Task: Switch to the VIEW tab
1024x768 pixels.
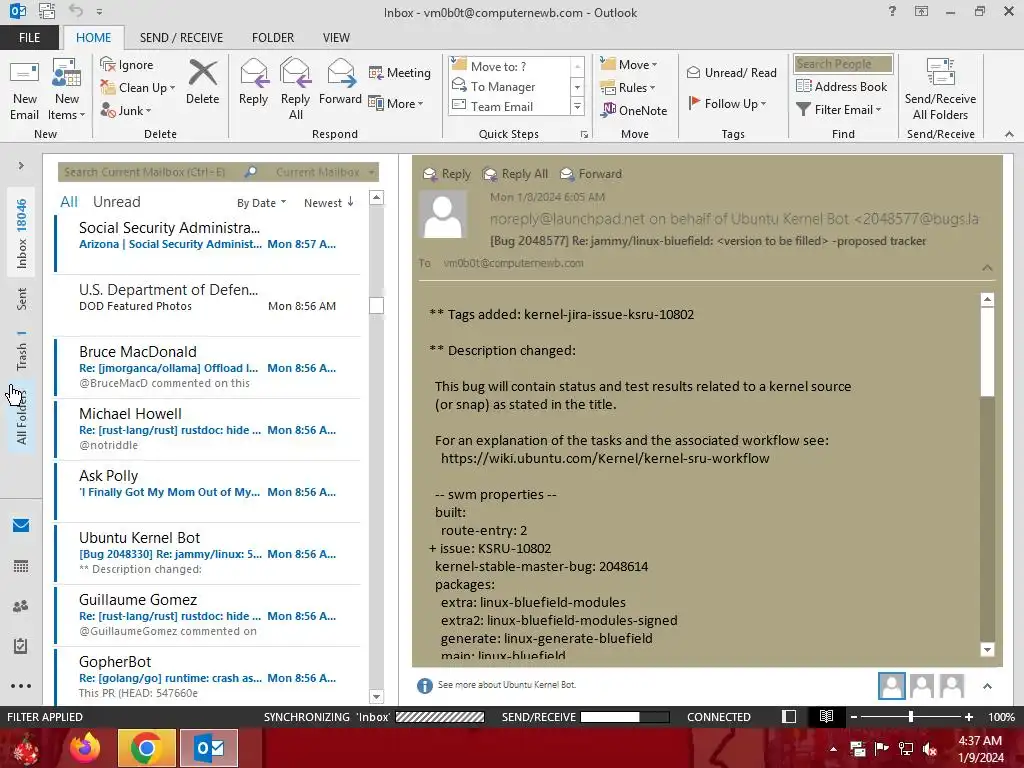Action: point(336,37)
